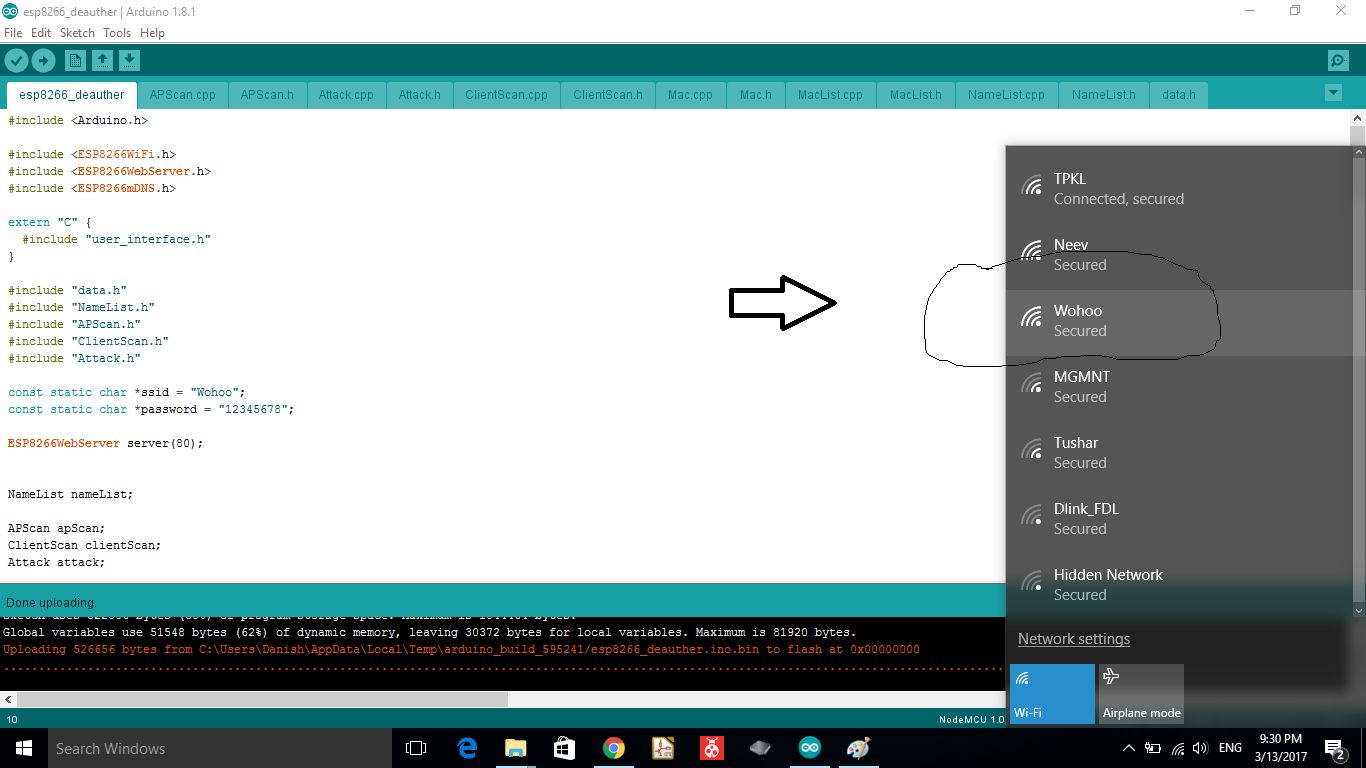Select the Hidden Network entry
The height and width of the screenshot is (768, 1366).
(x=1179, y=585)
